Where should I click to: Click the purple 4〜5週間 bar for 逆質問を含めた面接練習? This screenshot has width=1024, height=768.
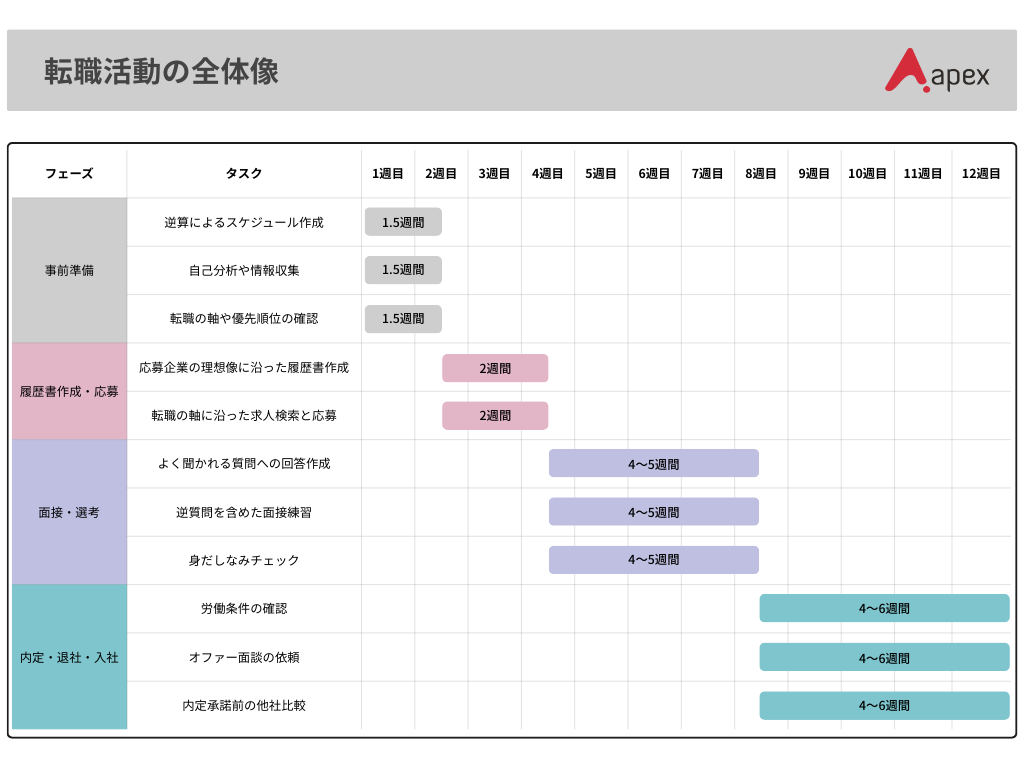point(653,511)
